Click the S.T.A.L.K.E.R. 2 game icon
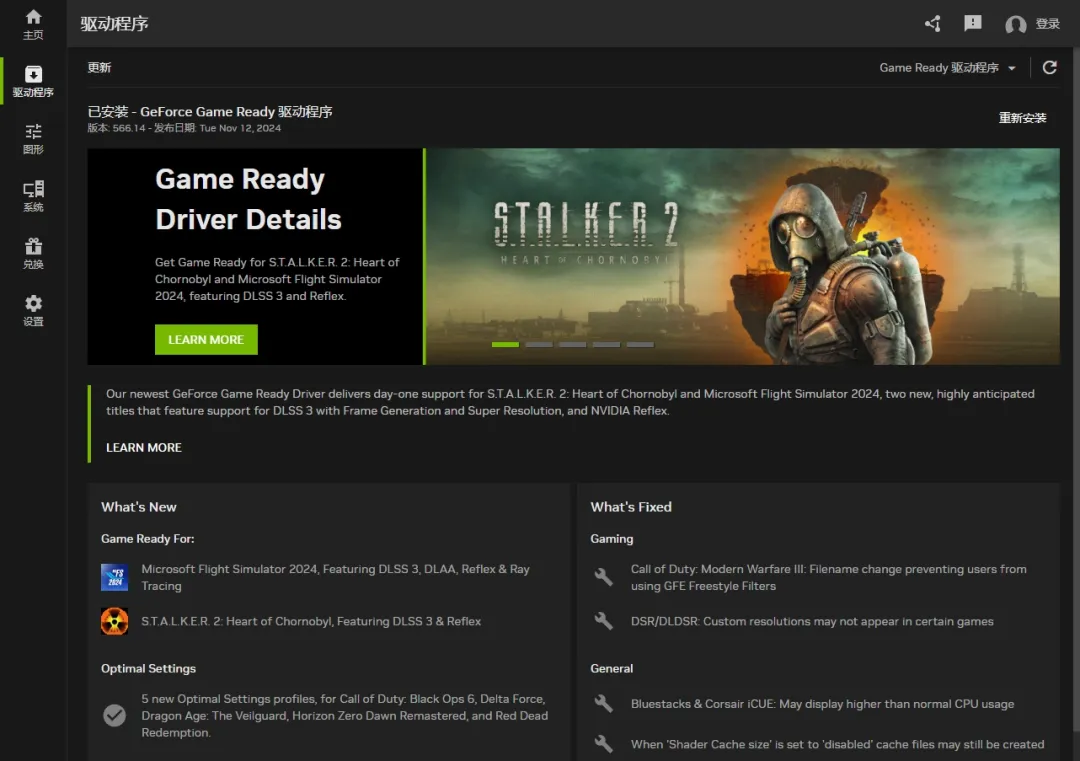The height and width of the screenshot is (761, 1080). coord(115,622)
